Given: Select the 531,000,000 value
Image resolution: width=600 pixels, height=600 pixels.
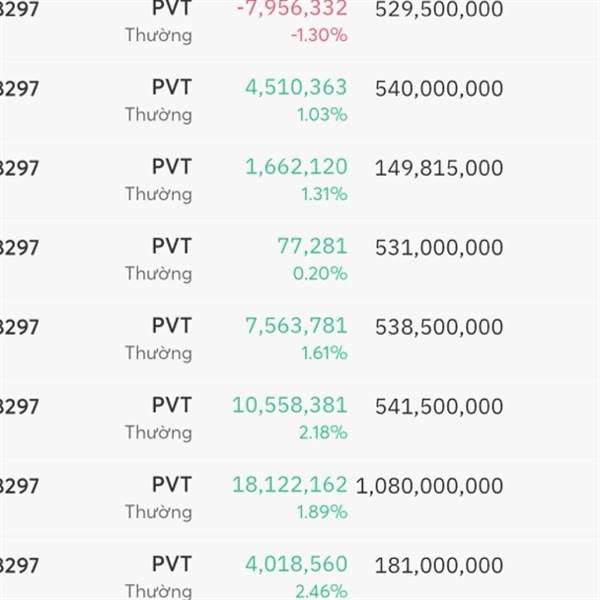Looking at the screenshot, I should pos(439,247).
